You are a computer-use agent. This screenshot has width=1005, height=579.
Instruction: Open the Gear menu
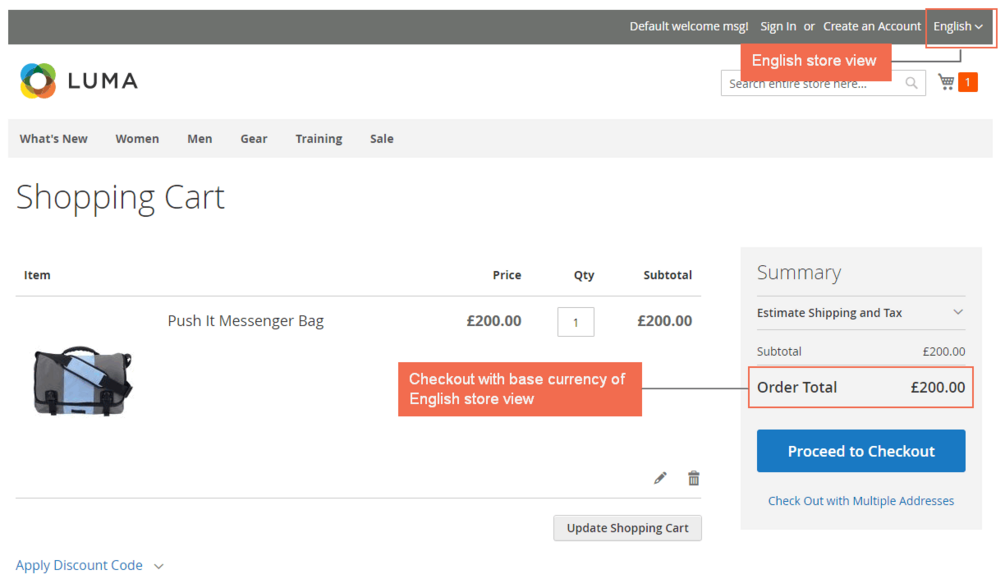click(254, 139)
